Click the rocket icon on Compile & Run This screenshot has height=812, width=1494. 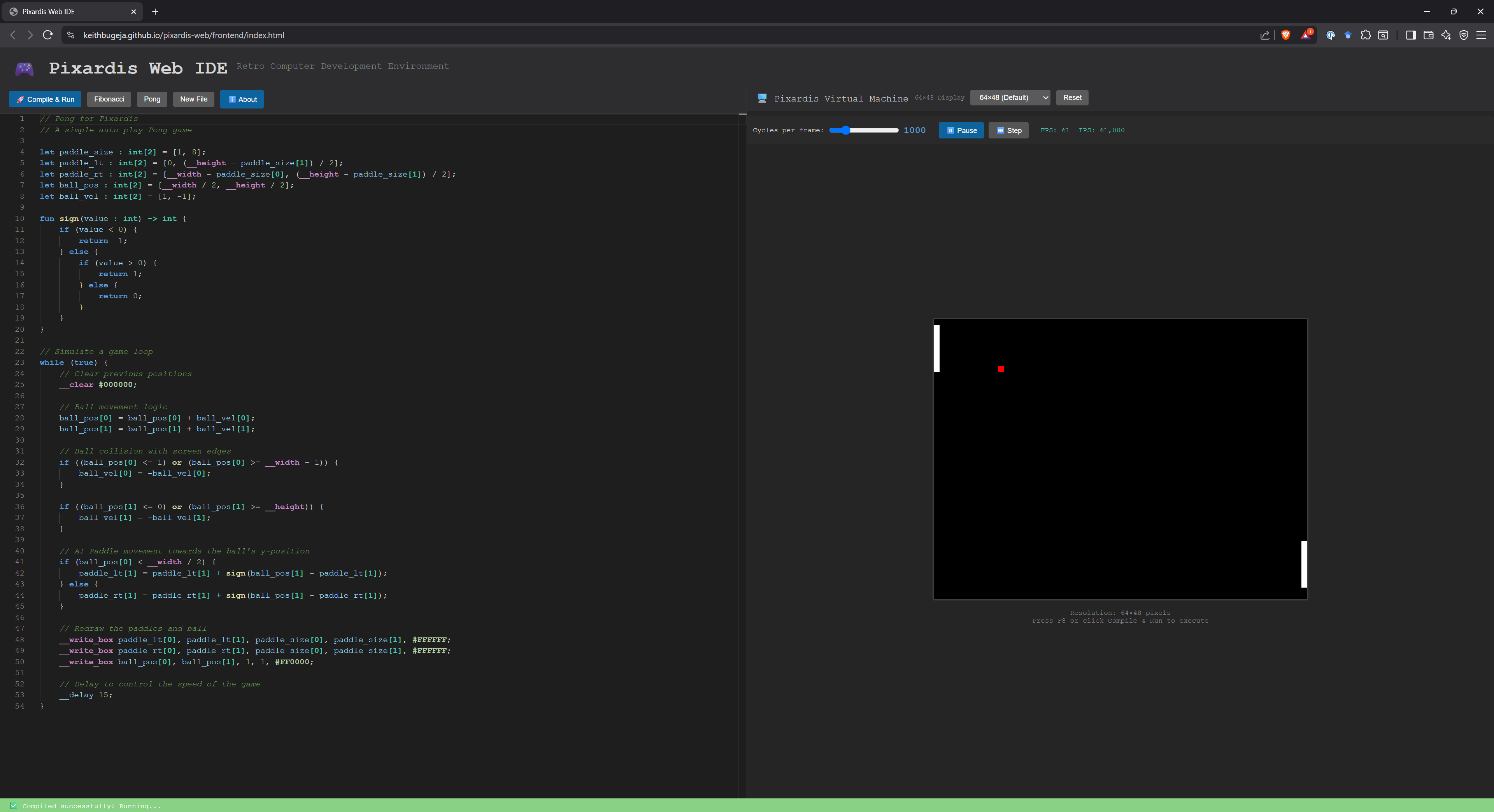pyautogui.click(x=20, y=99)
